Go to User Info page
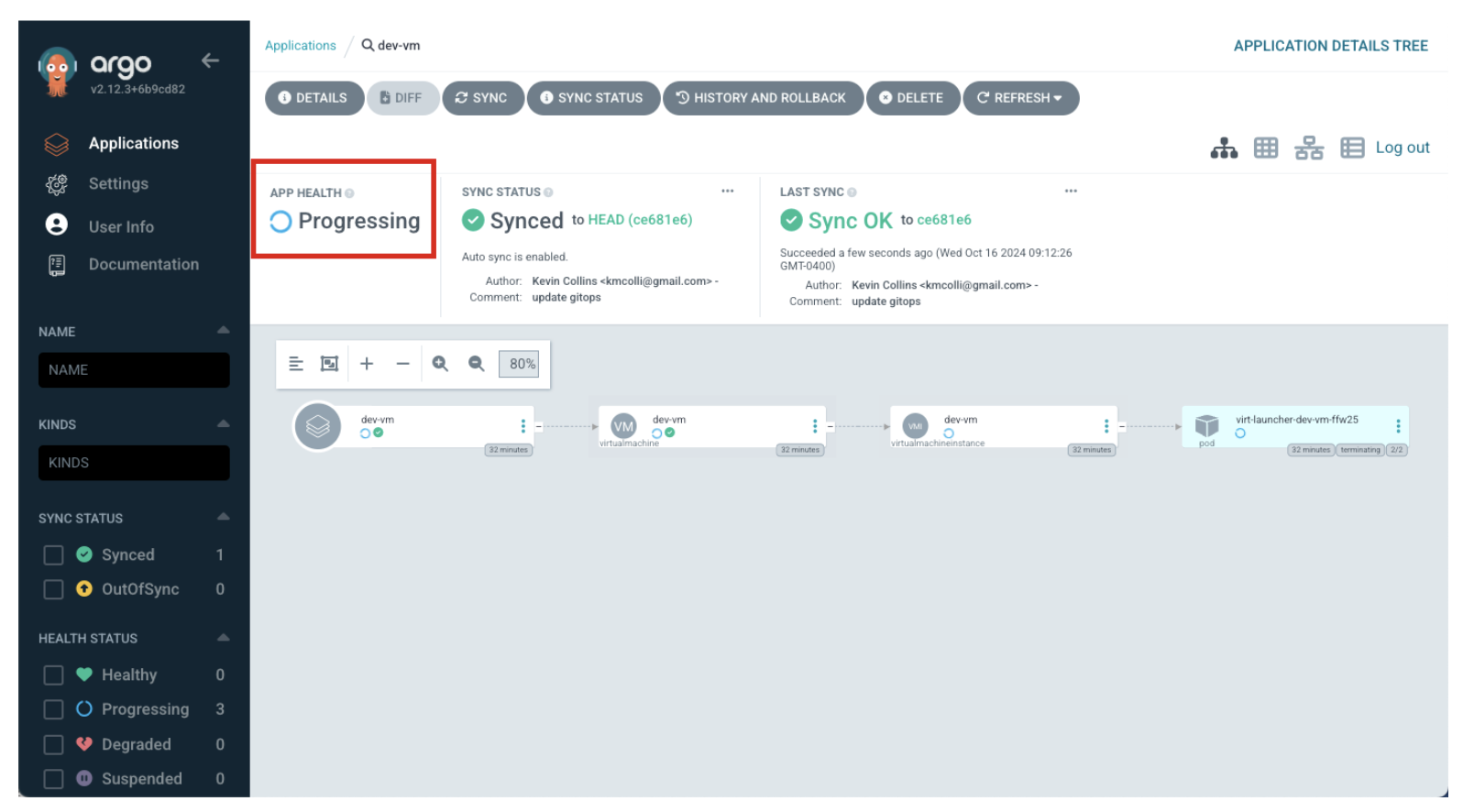This screenshot has width=1463, height=812. click(121, 226)
